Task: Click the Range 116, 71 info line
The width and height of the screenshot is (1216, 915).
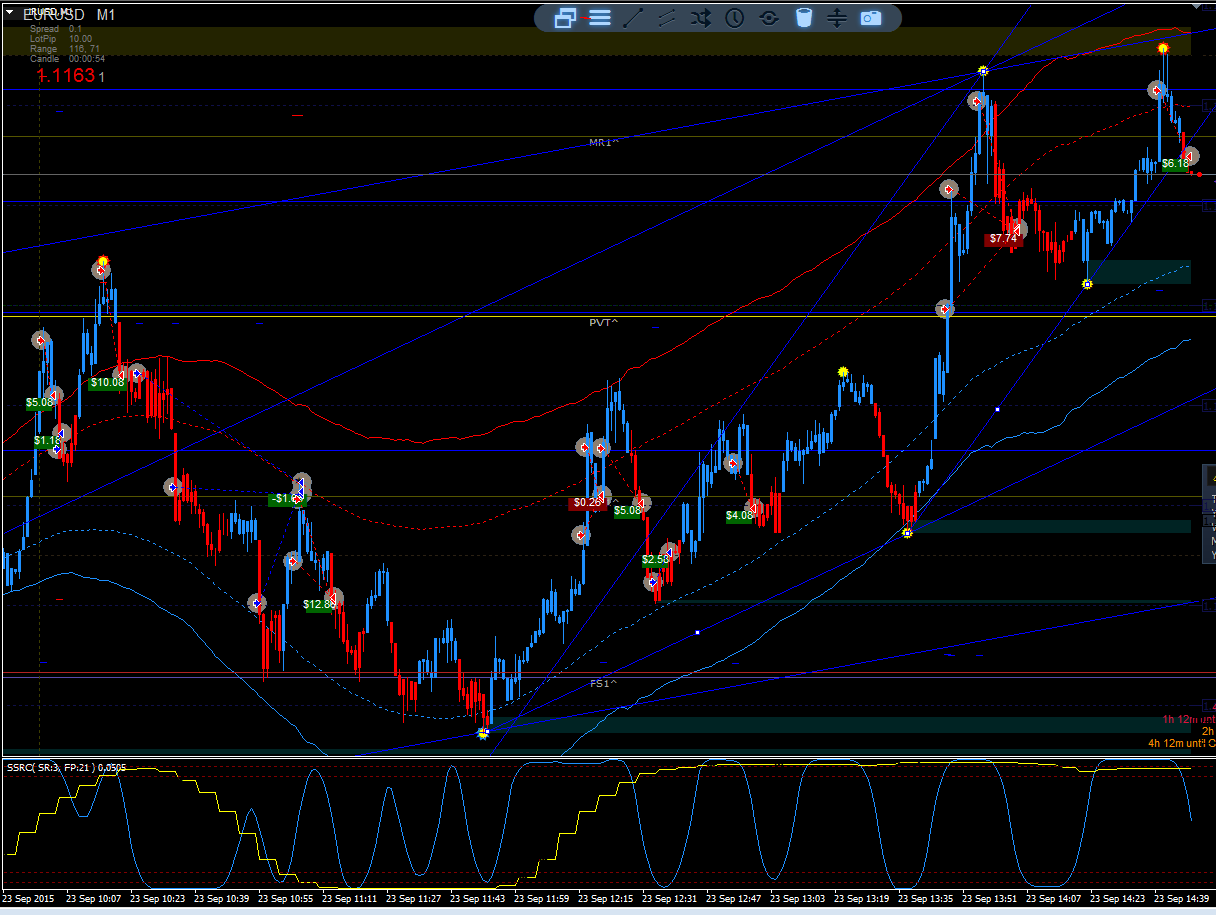Action: [x=65, y=49]
